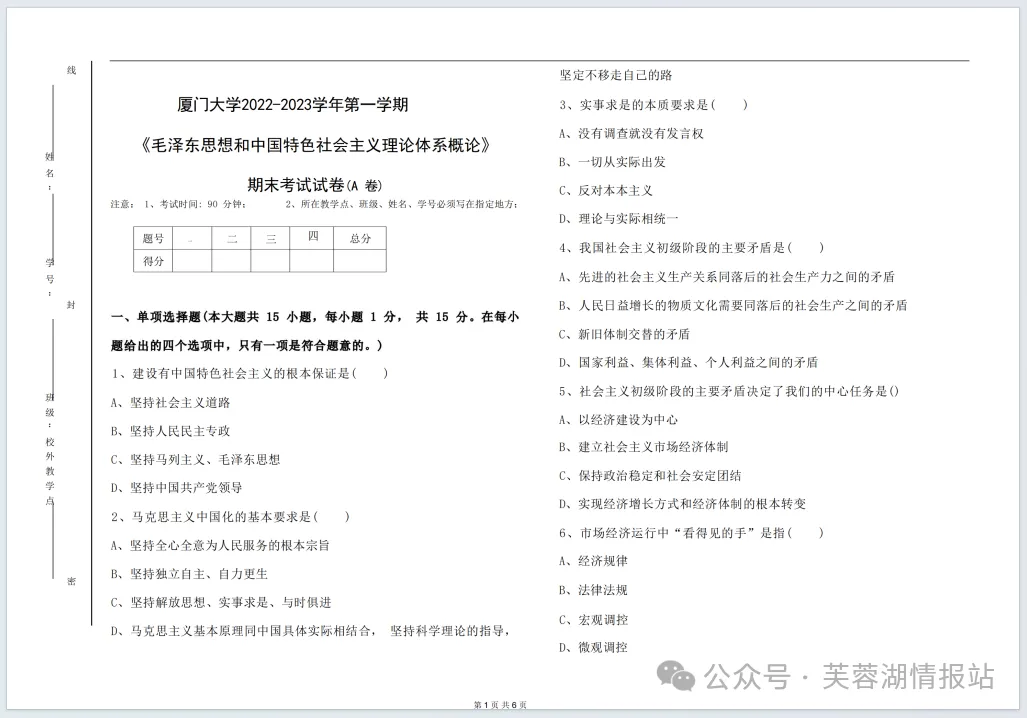This screenshot has width=1027, height=718.
Task: Select option B、一切从实际出发
Action: [612, 162]
